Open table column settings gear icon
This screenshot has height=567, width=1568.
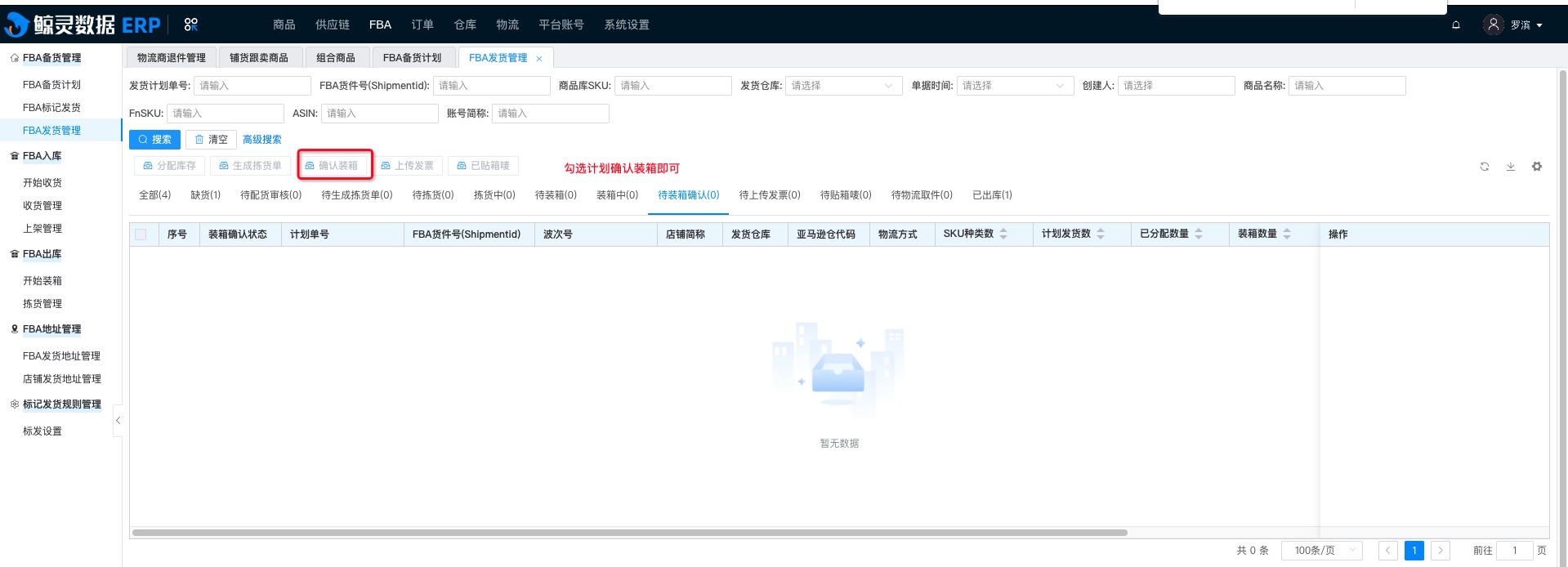(1537, 167)
